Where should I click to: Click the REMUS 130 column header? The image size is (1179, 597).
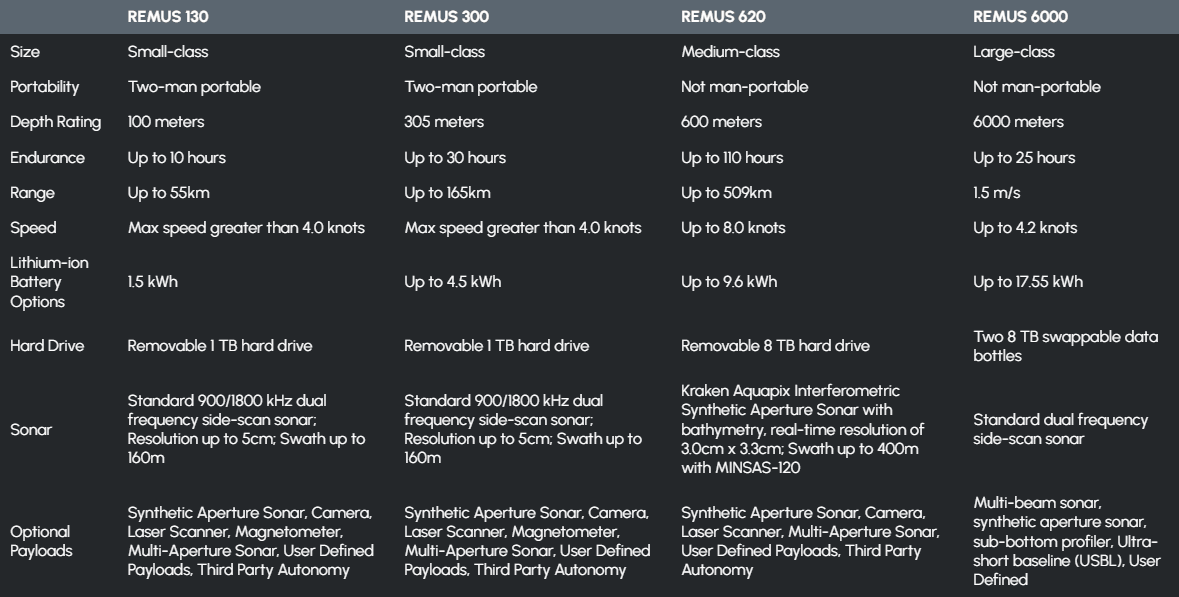[165, 16]
